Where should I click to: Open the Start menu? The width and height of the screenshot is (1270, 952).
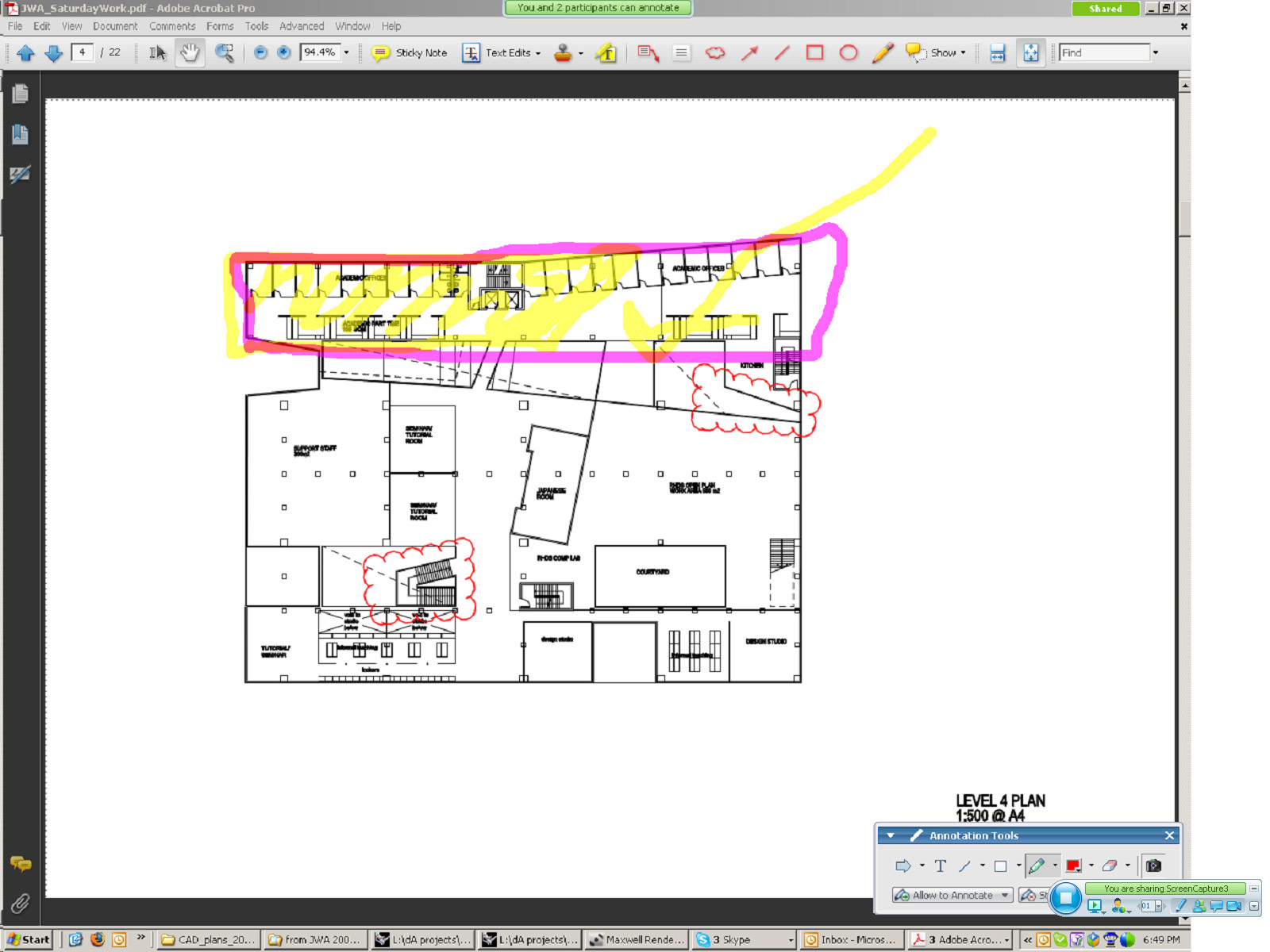[x=28, y=939]
